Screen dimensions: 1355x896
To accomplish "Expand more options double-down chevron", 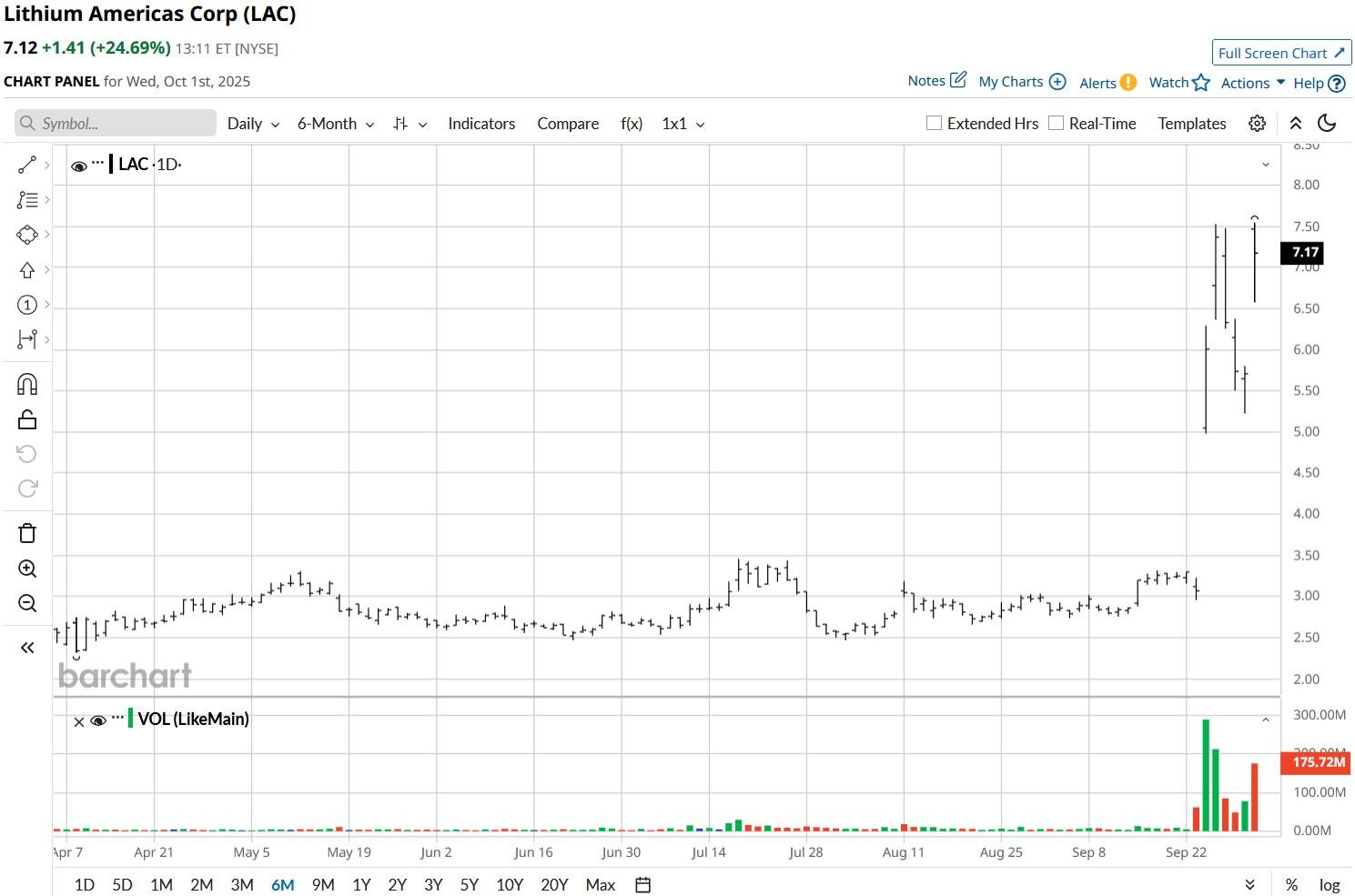I will click(1250, 885).
